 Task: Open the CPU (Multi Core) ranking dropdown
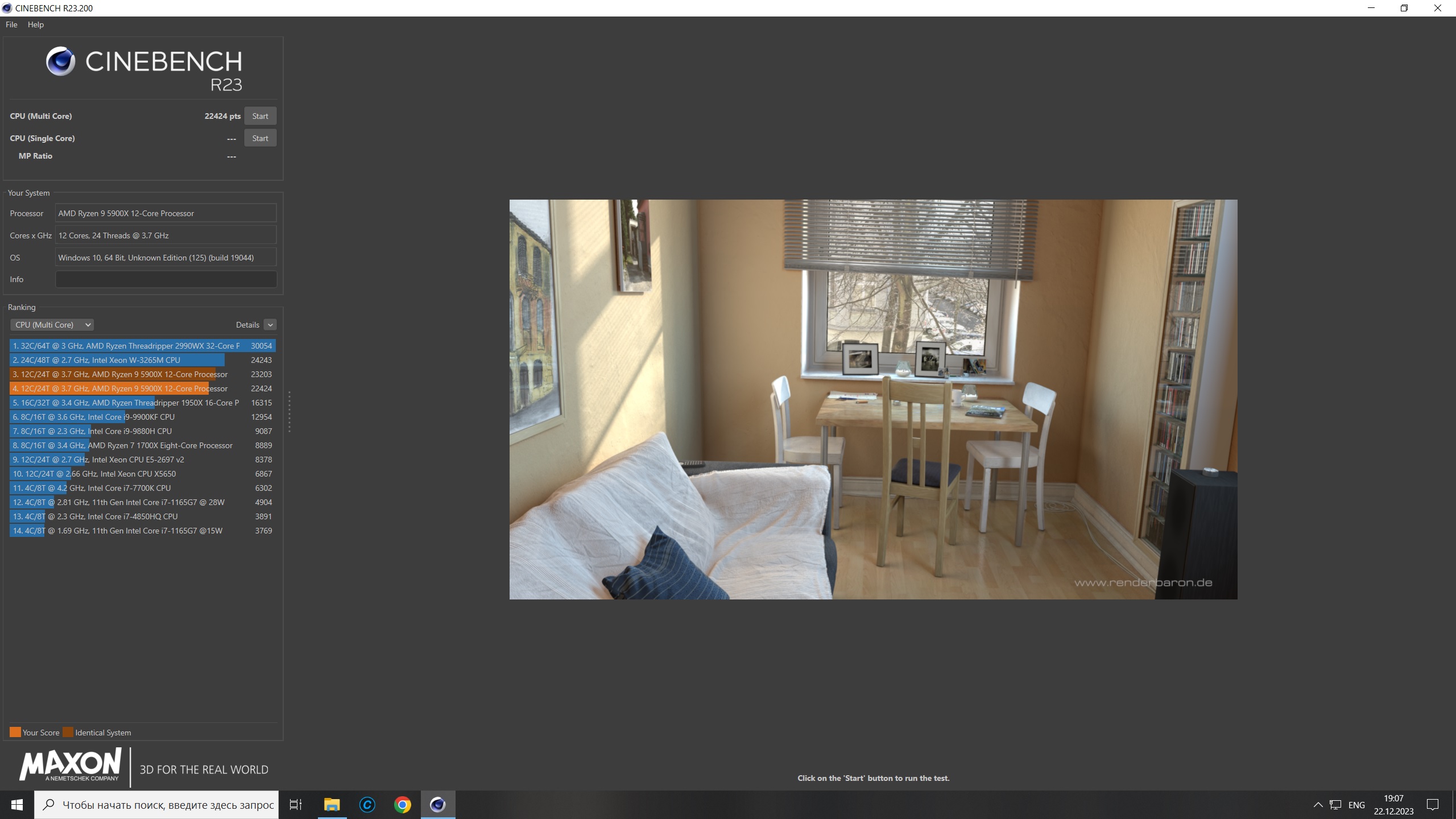[52, 325]
